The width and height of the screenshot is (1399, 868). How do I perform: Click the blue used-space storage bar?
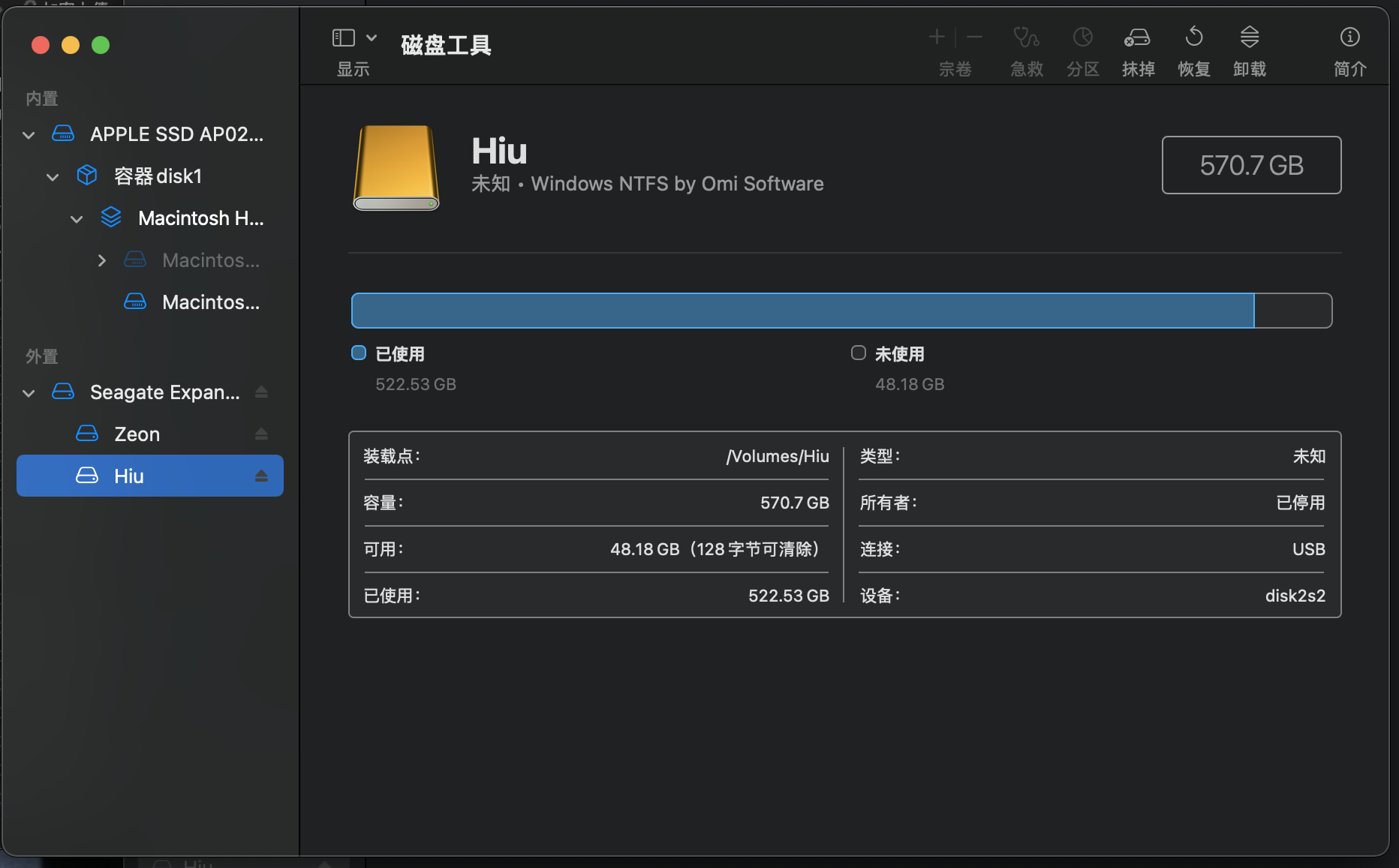coord(802,311)
